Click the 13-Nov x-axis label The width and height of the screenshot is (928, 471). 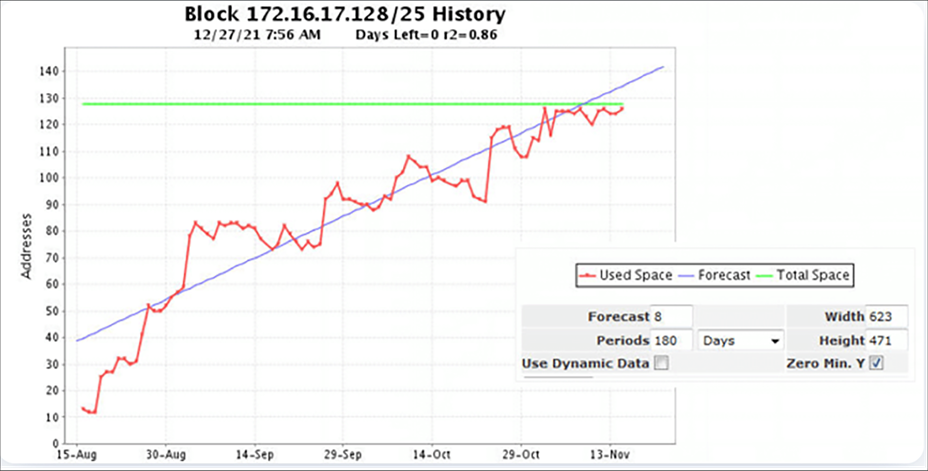(610, 454)
